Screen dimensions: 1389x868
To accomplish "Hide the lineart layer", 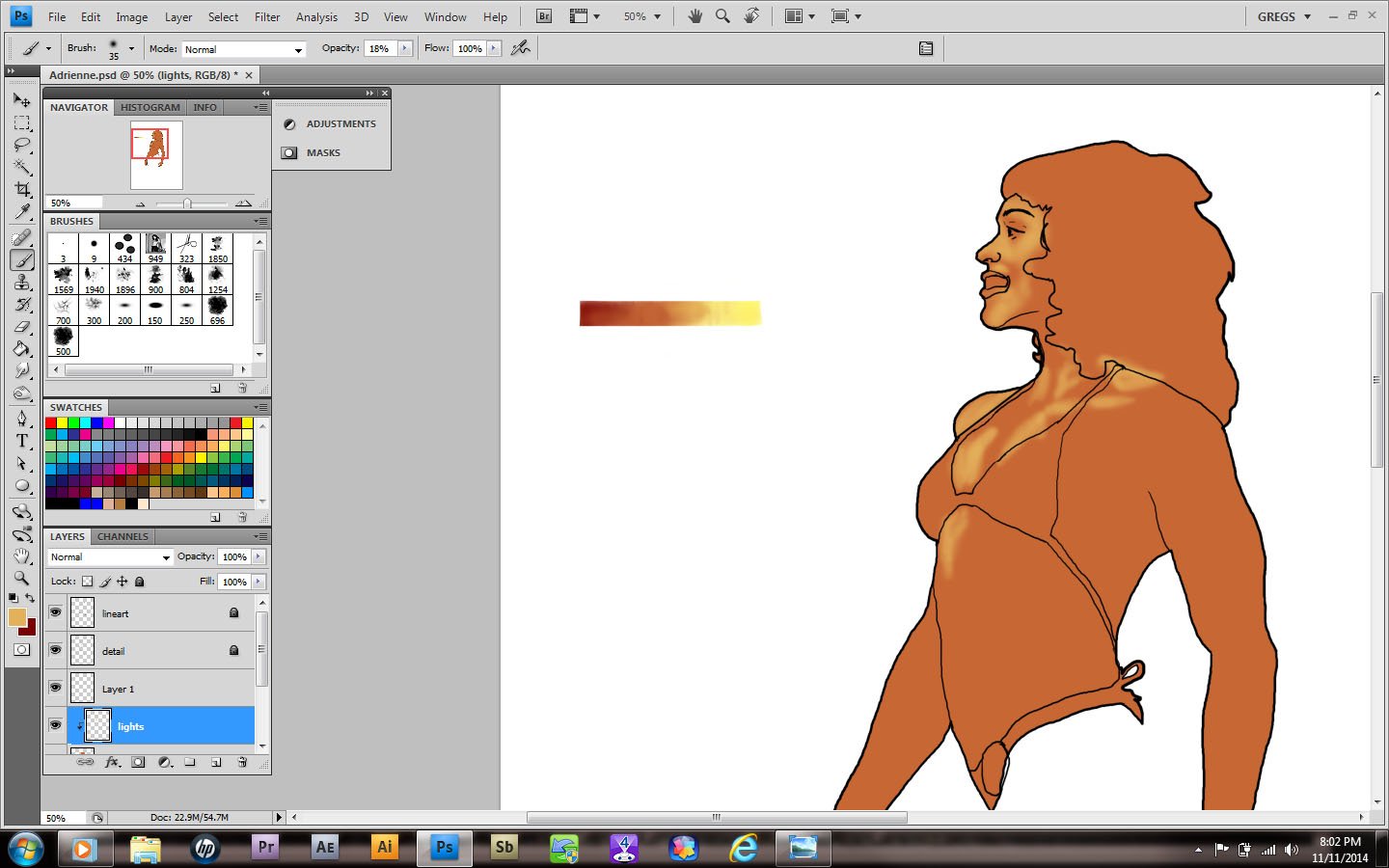I will pyautogui.click(x=55, y=612).
